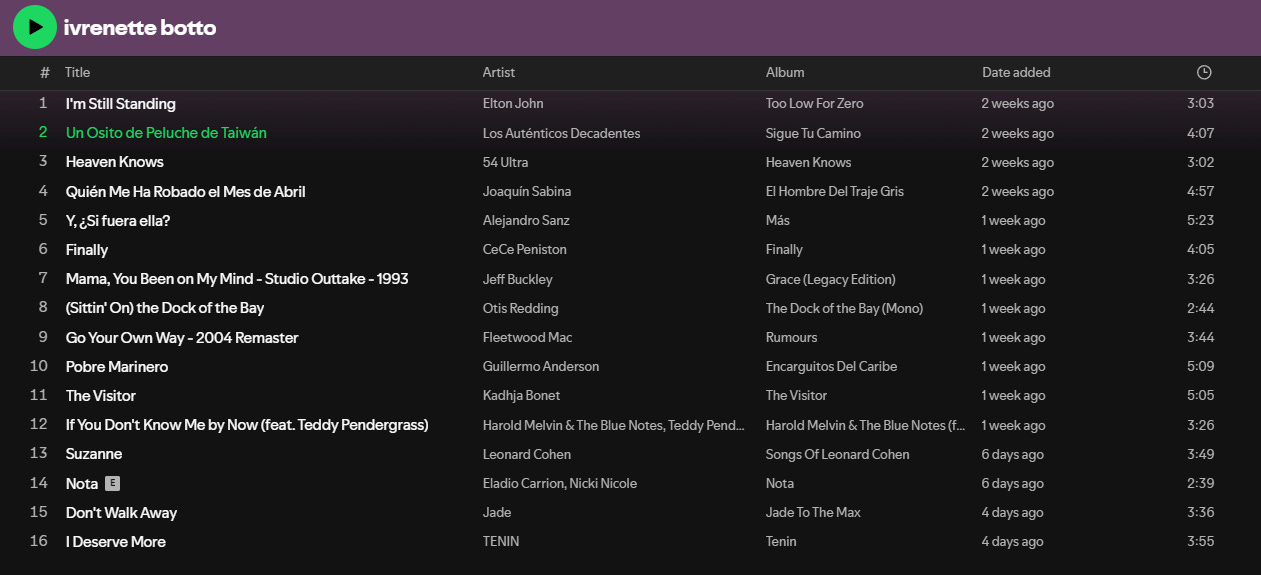Select the track Heaven Knows
Viewport: 1261px width, 575px height.
(x=115, y=162)
